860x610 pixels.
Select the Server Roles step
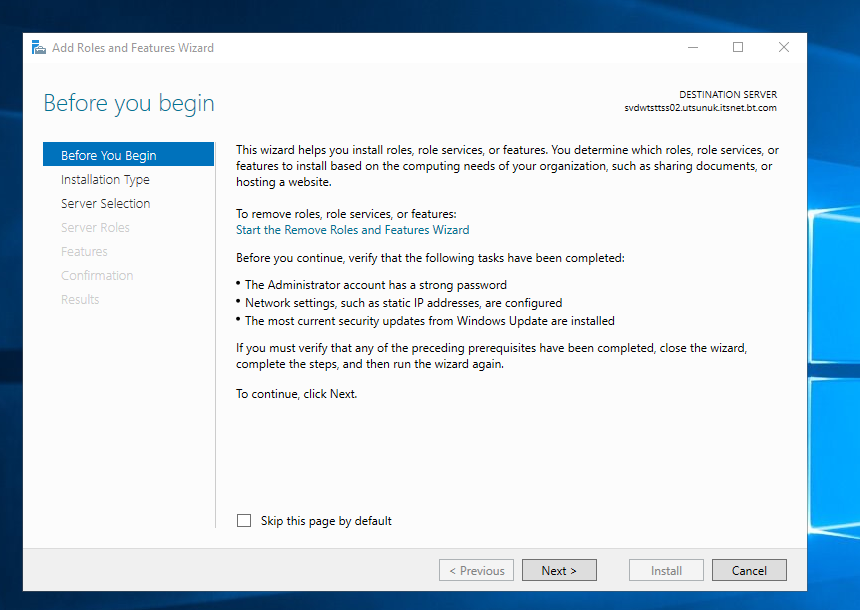click(95, 228)
